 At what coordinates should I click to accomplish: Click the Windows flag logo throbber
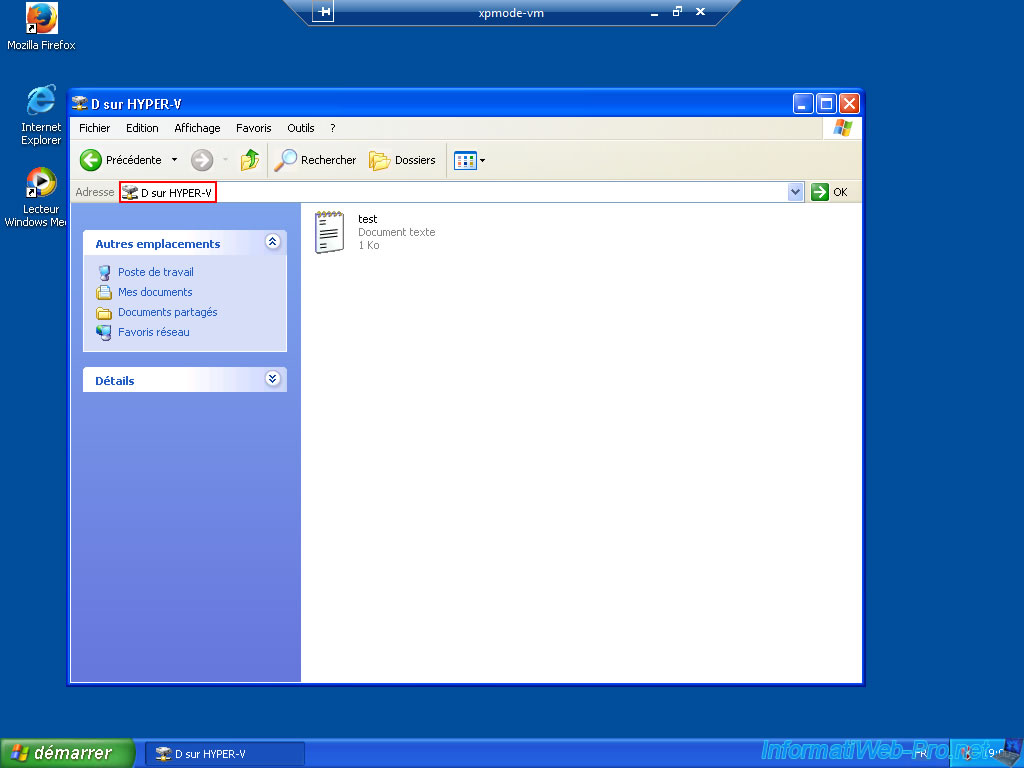[842, 128]
